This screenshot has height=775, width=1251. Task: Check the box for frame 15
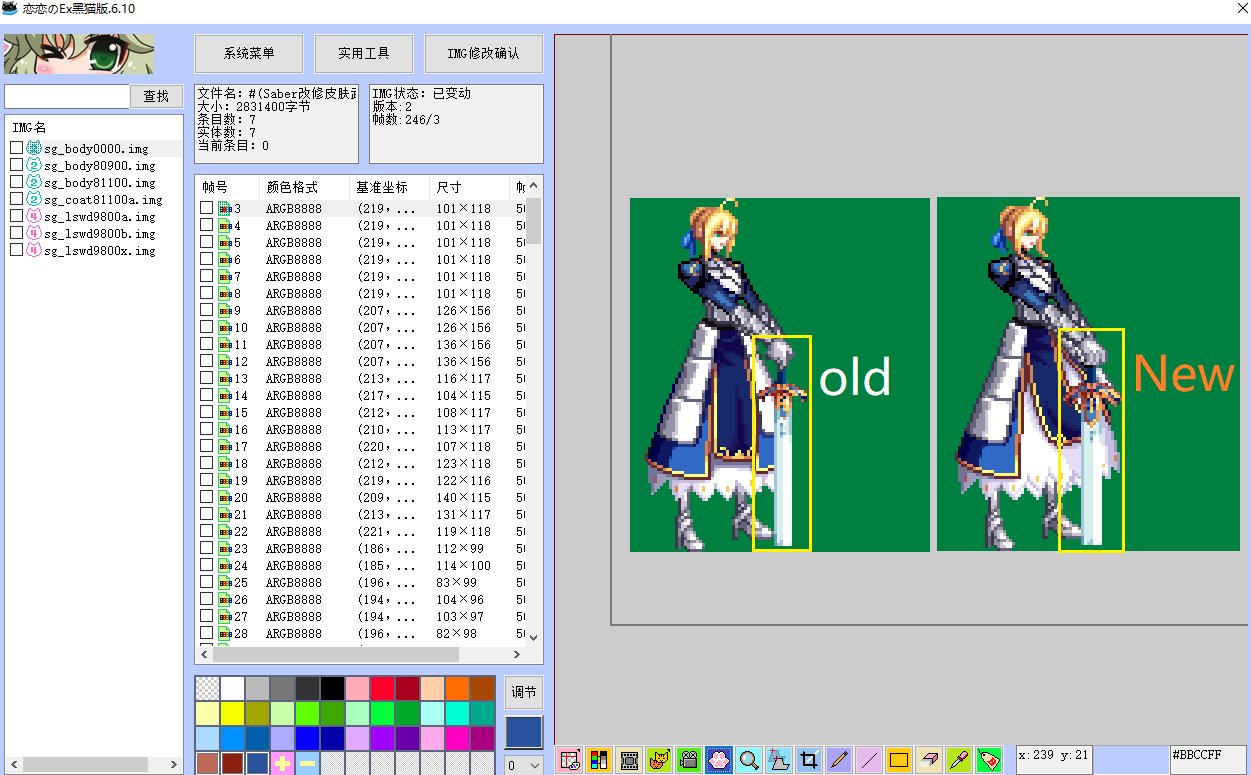(206, 412)
